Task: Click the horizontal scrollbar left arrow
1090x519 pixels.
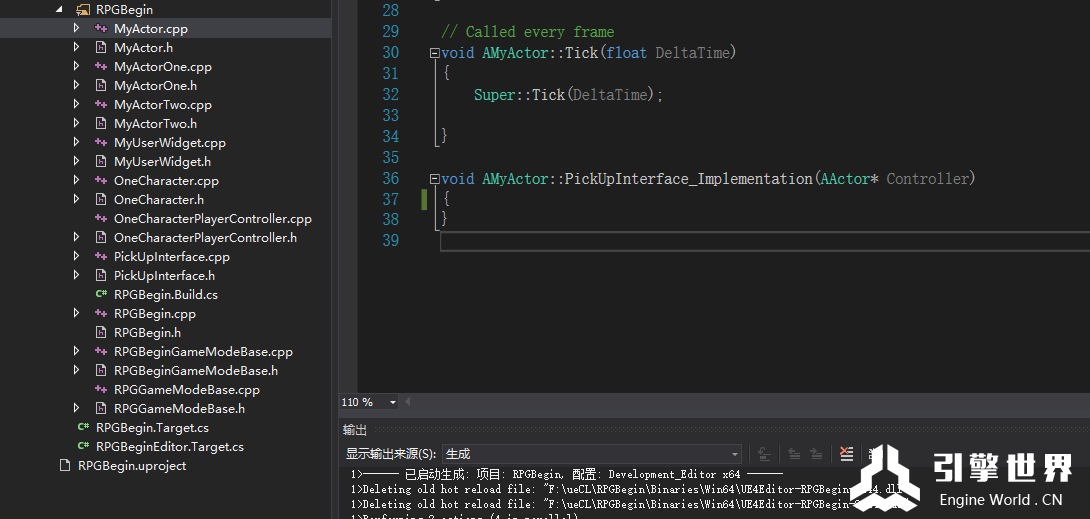Action: (407, 402)
